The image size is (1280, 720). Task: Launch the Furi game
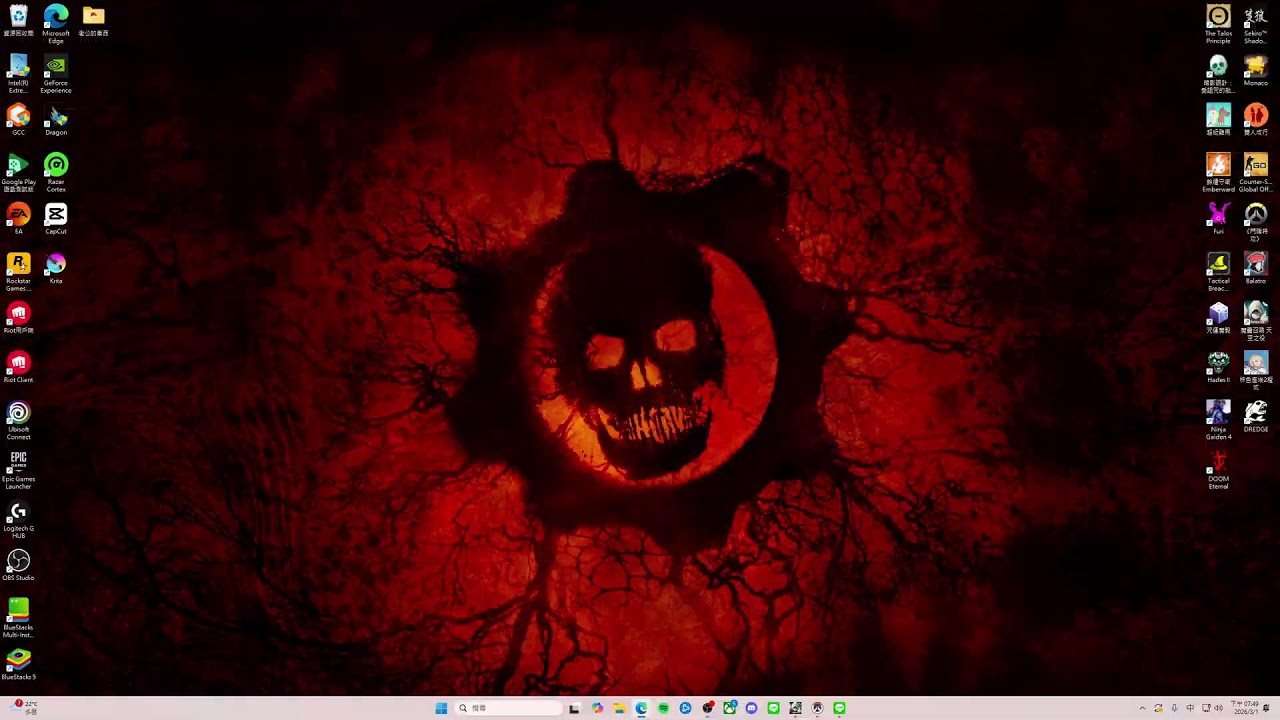pos(1218,219)
